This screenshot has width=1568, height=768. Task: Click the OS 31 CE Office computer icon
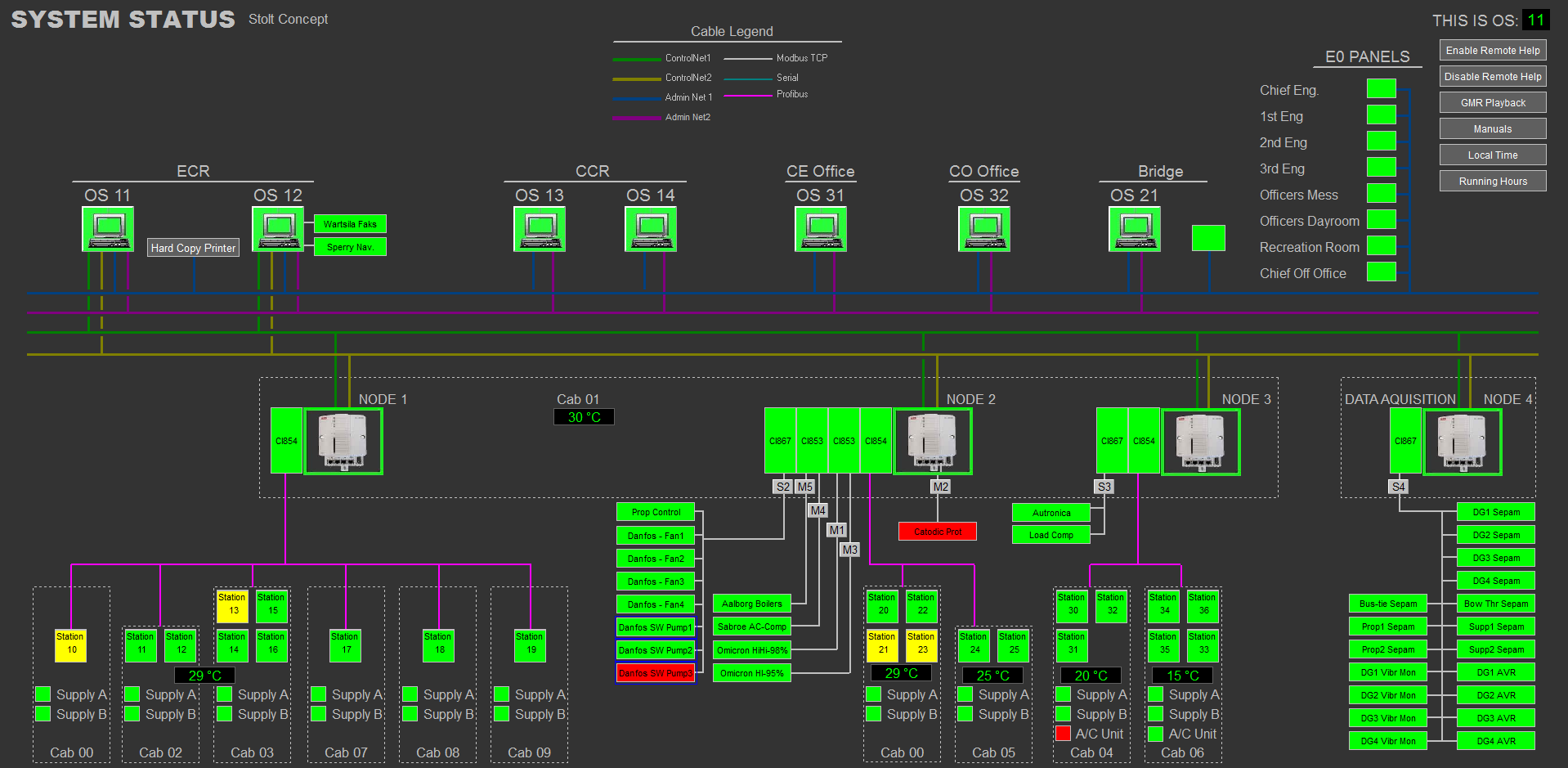click(821, 229)
